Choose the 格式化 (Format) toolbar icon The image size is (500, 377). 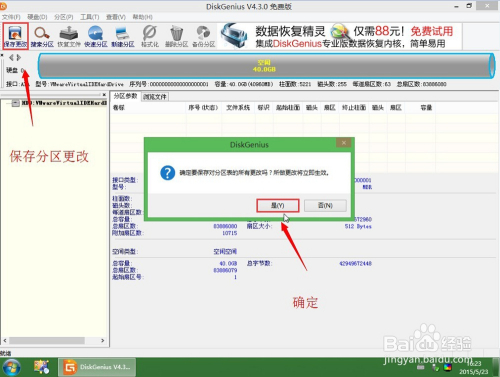point(150,36)
